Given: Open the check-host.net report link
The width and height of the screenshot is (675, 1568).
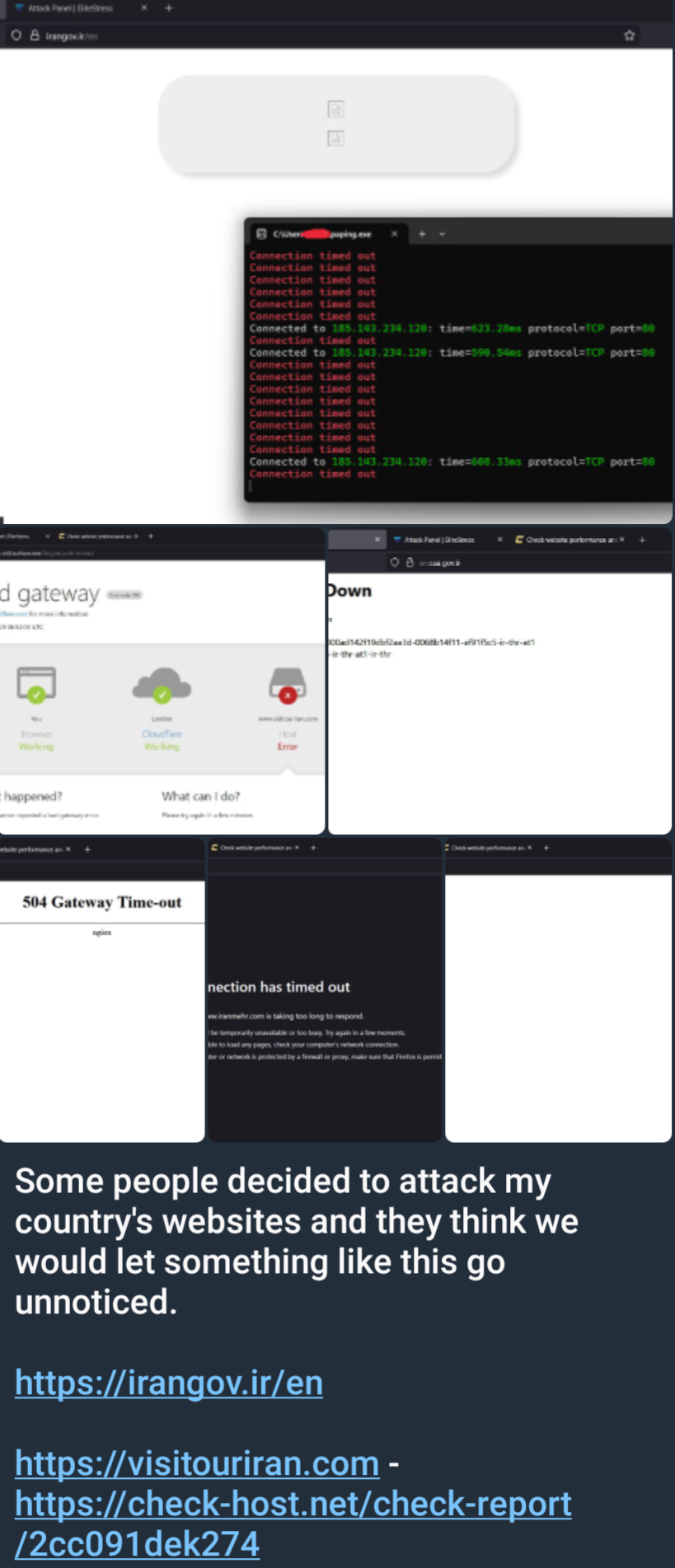Looking at the screenshot, I should (x=293, y=1524).
